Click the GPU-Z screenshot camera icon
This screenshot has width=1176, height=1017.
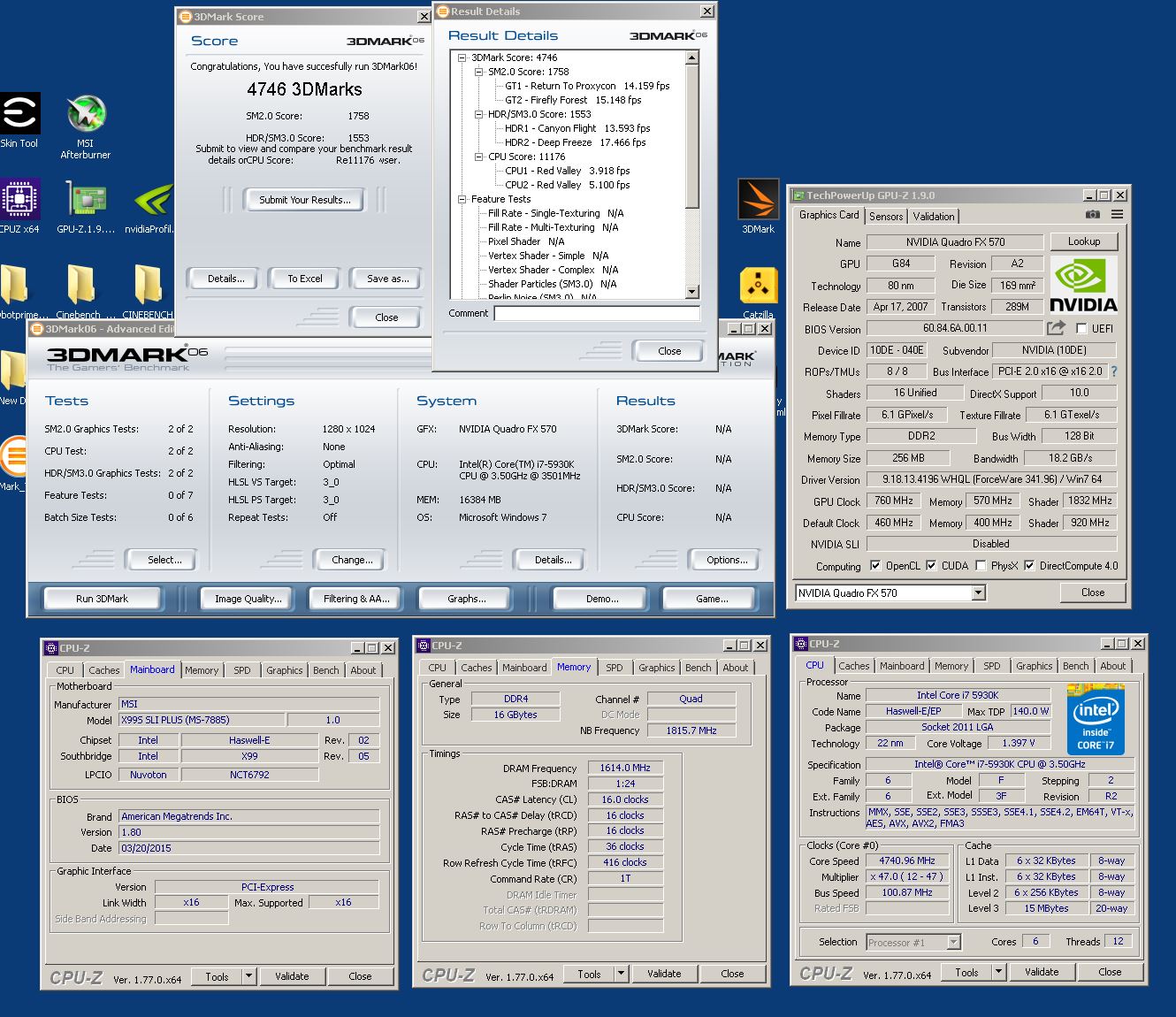1093,215
